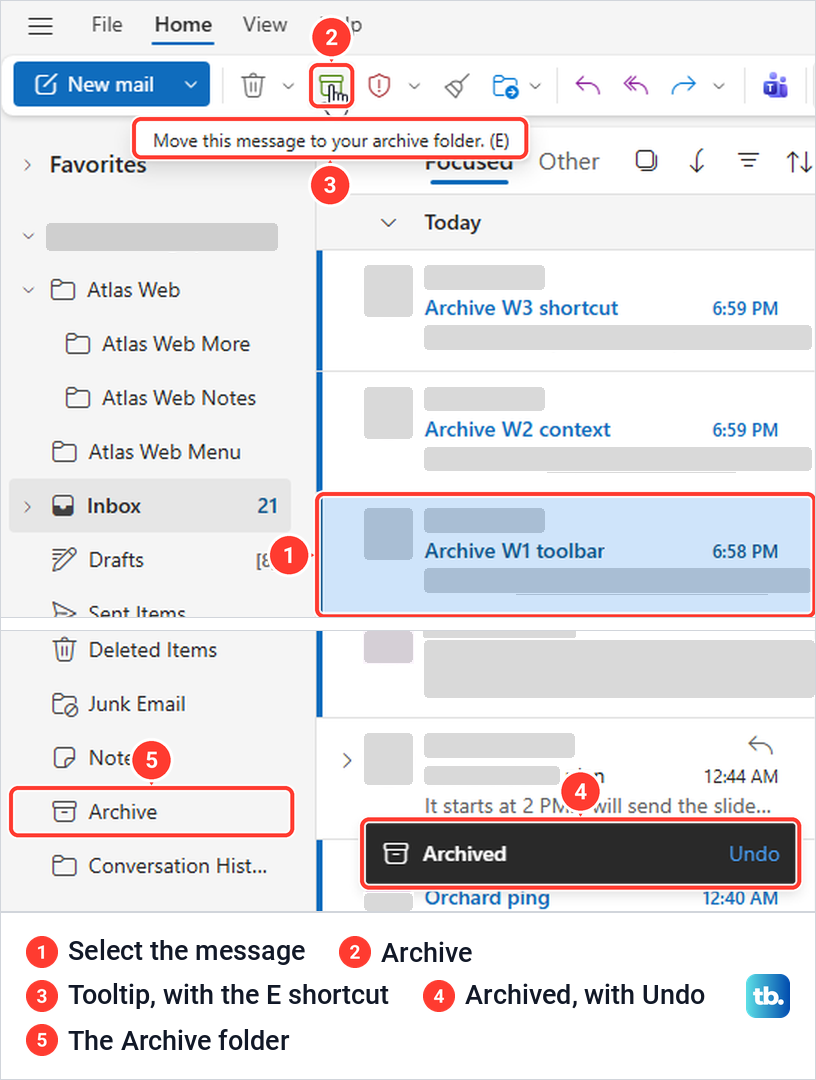This screenshot has height=1080, width=816.
Task: Select the Archive W1 toolbar email
Action: 566,554
